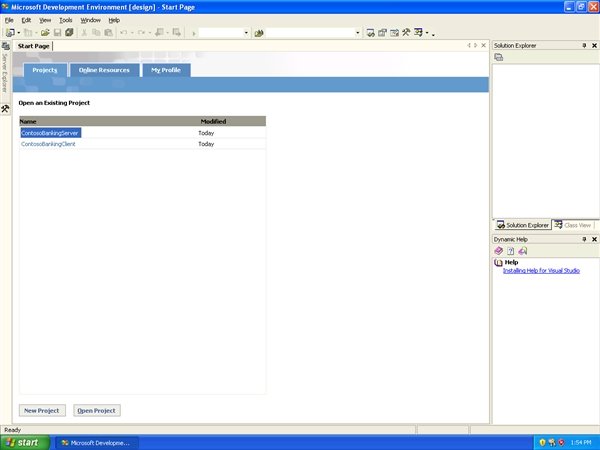The width and height of the screenshot is (600, 450).
Task: Sort the list by the Modified column header
Action: [213, 121]
